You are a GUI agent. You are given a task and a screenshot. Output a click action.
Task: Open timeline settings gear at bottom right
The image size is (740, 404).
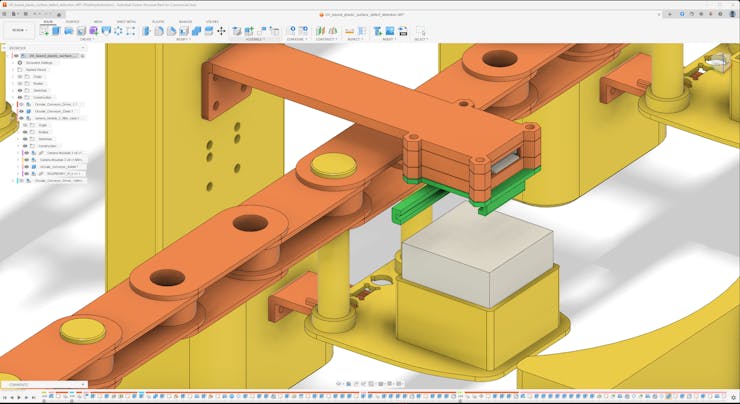733,397
